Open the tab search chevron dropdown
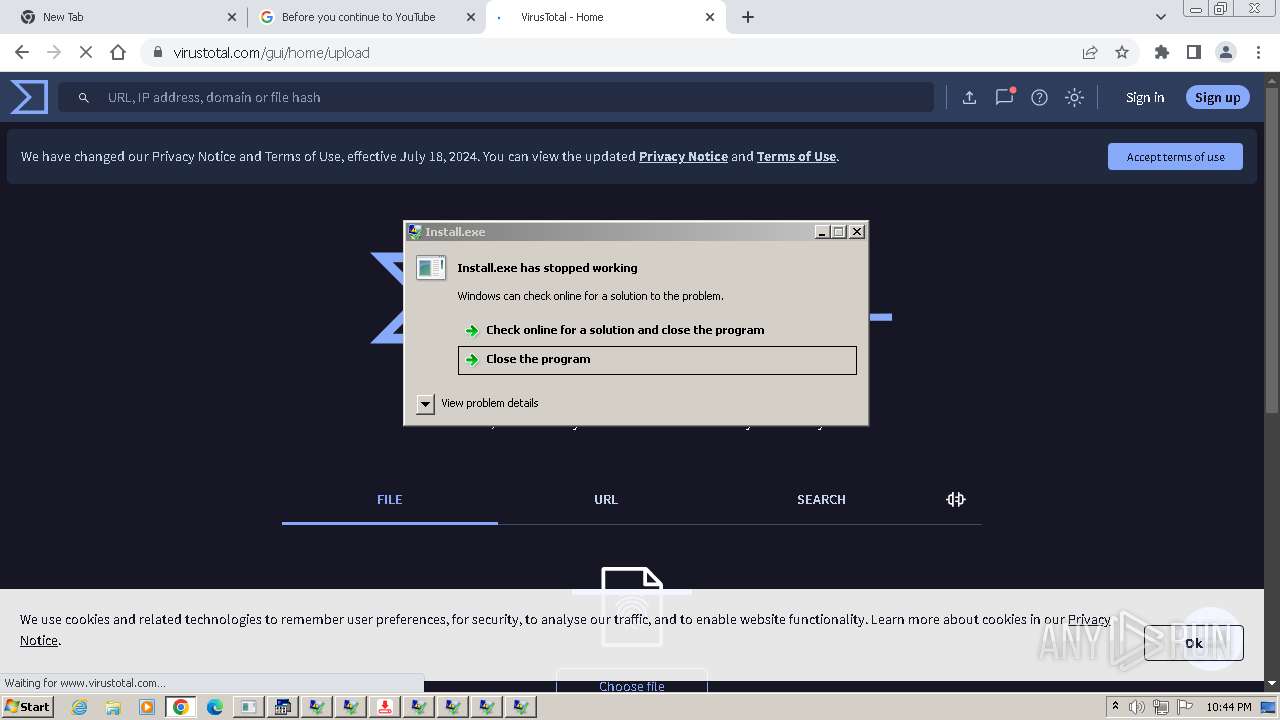 pyautogui.click(x=1160, y=17)
